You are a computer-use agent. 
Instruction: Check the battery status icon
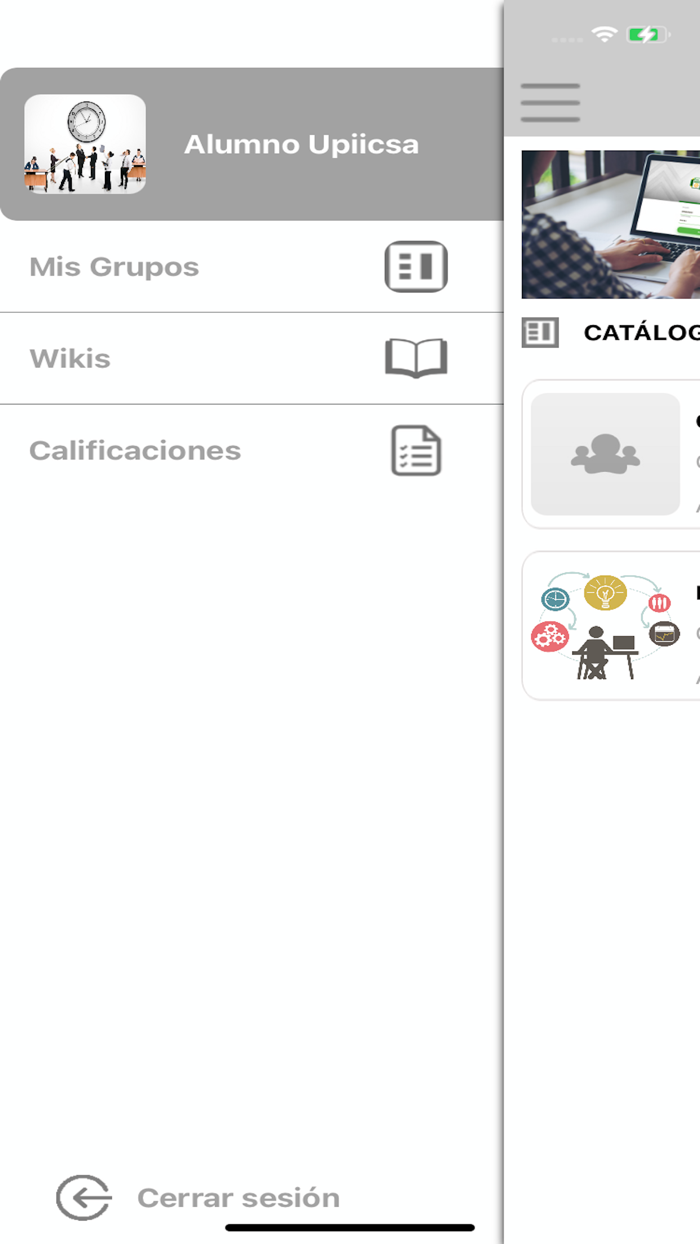coord(648,35)
